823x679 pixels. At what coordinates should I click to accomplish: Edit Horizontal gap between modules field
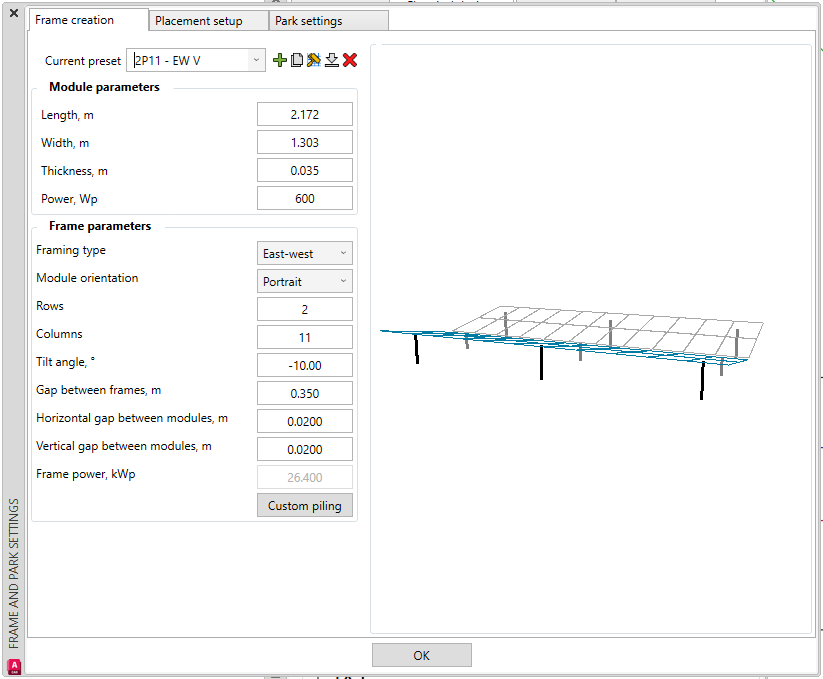point(305,421)
